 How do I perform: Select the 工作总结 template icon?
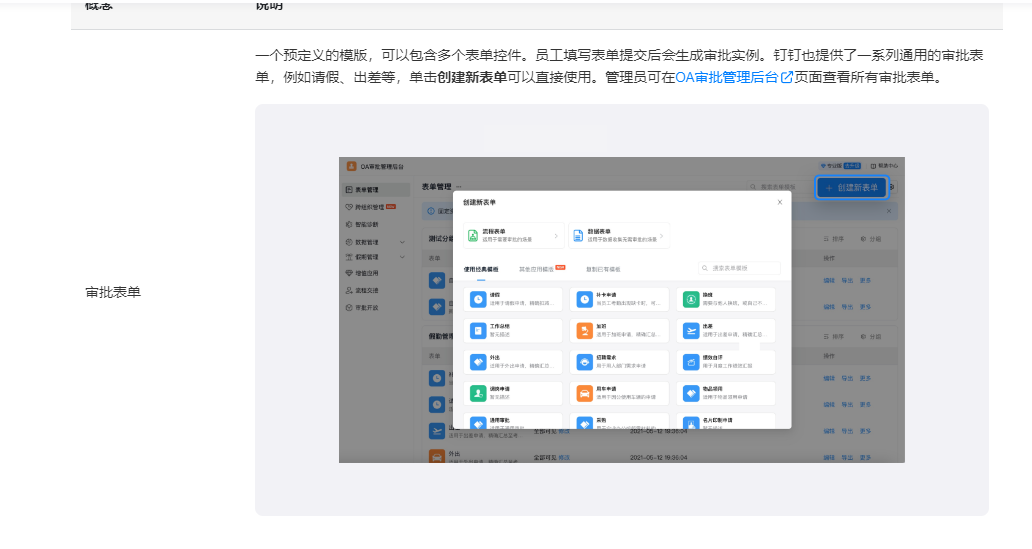[x=478, y=330]
